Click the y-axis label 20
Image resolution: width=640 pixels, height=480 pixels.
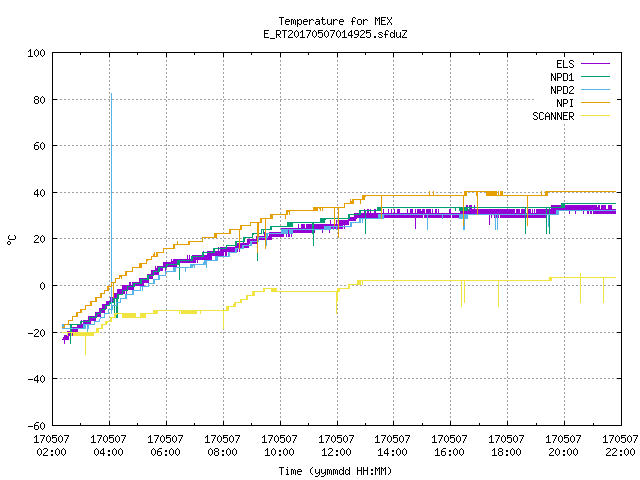point(40,239)
